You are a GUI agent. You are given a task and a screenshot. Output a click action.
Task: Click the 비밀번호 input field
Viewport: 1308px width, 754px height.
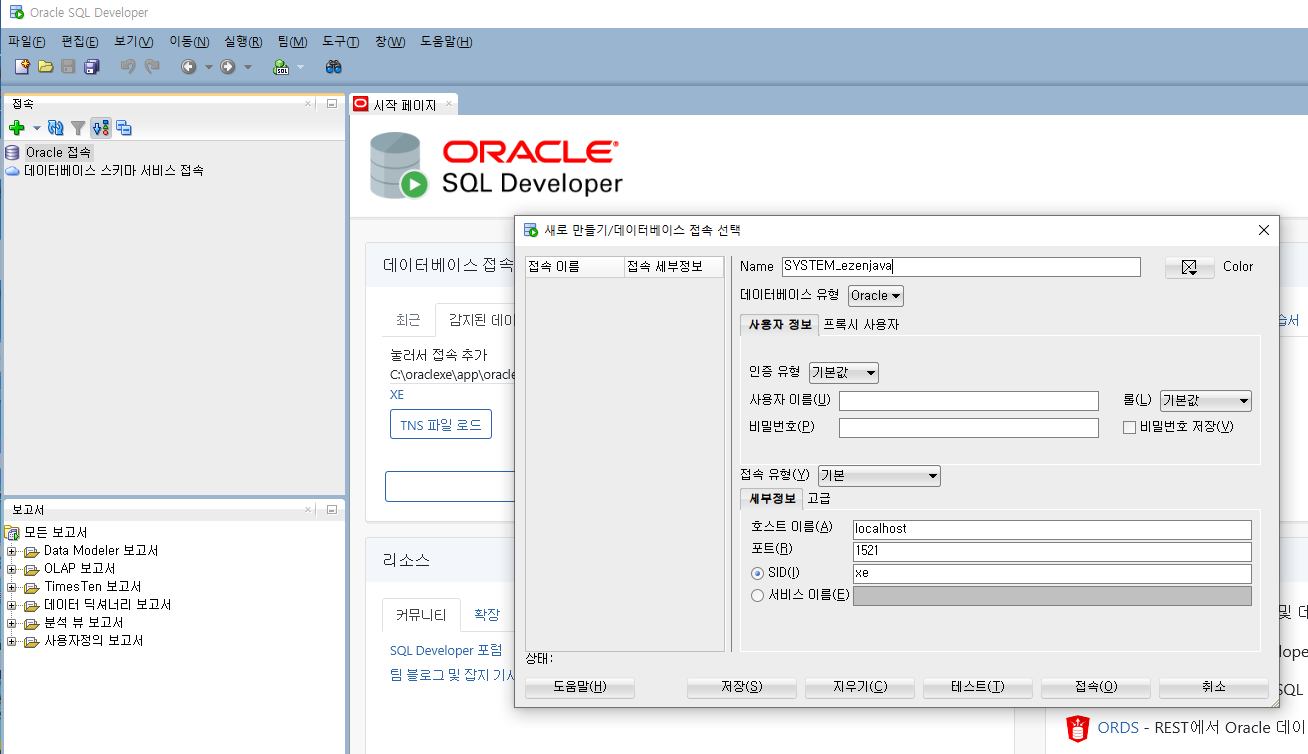click(969, 428)
